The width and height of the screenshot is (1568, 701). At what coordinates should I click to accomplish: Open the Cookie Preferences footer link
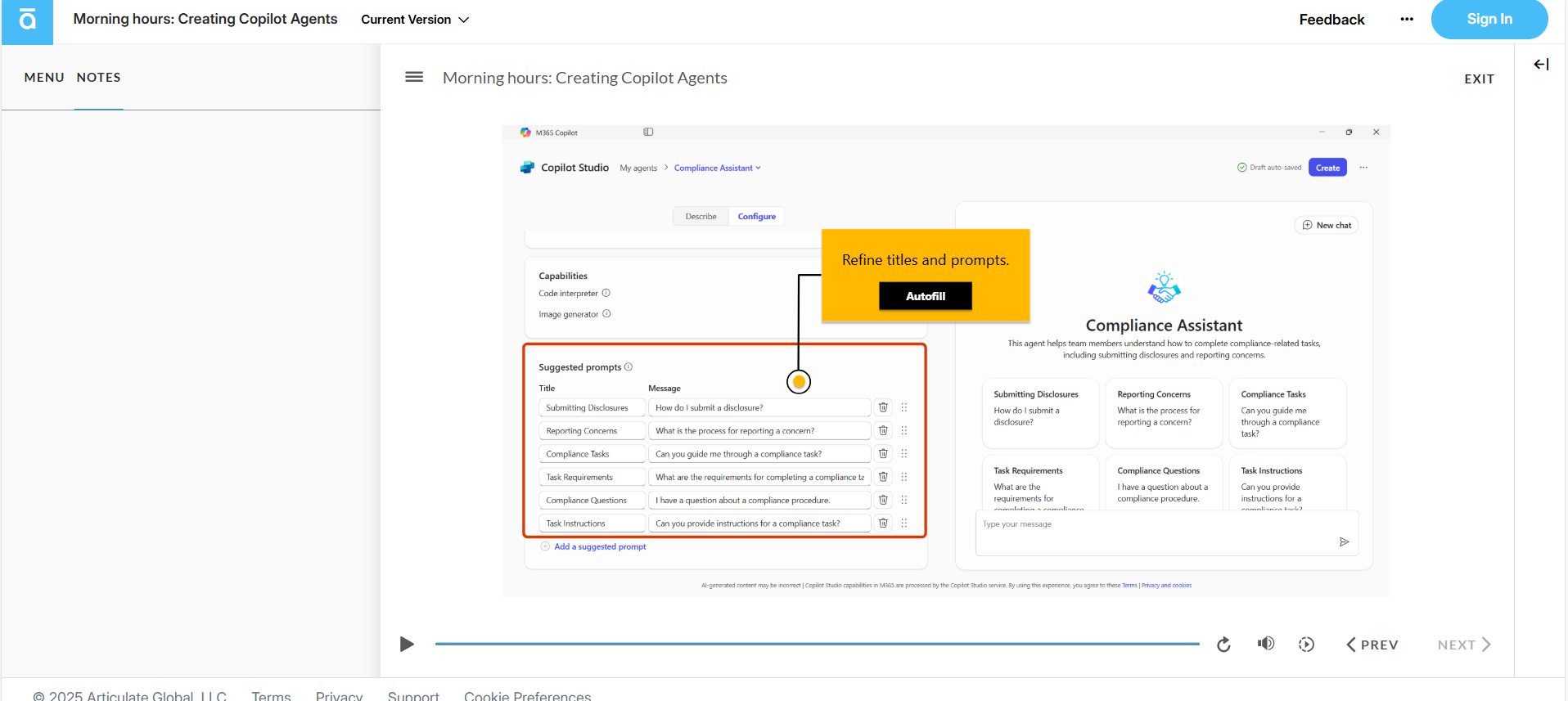coord(527,696)
